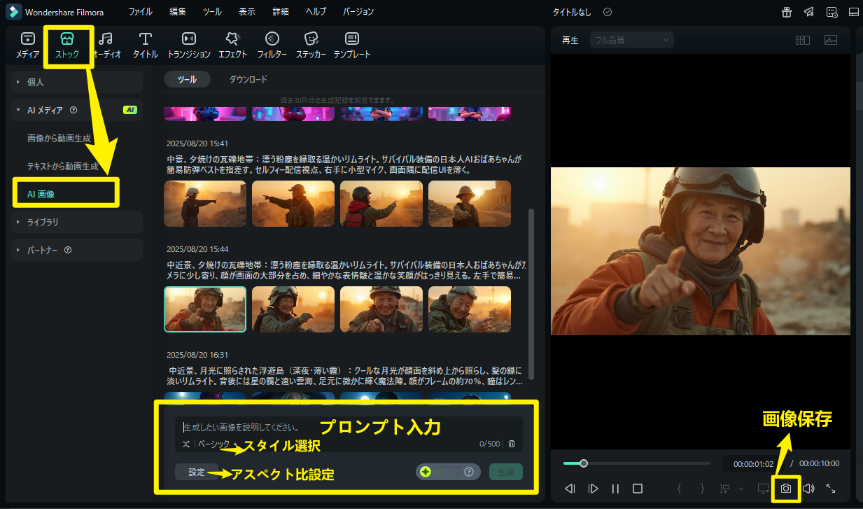The height and width of the screenshot is (509, 863).
Task: Switch to the ダウンロード tab
Action: 248,79
